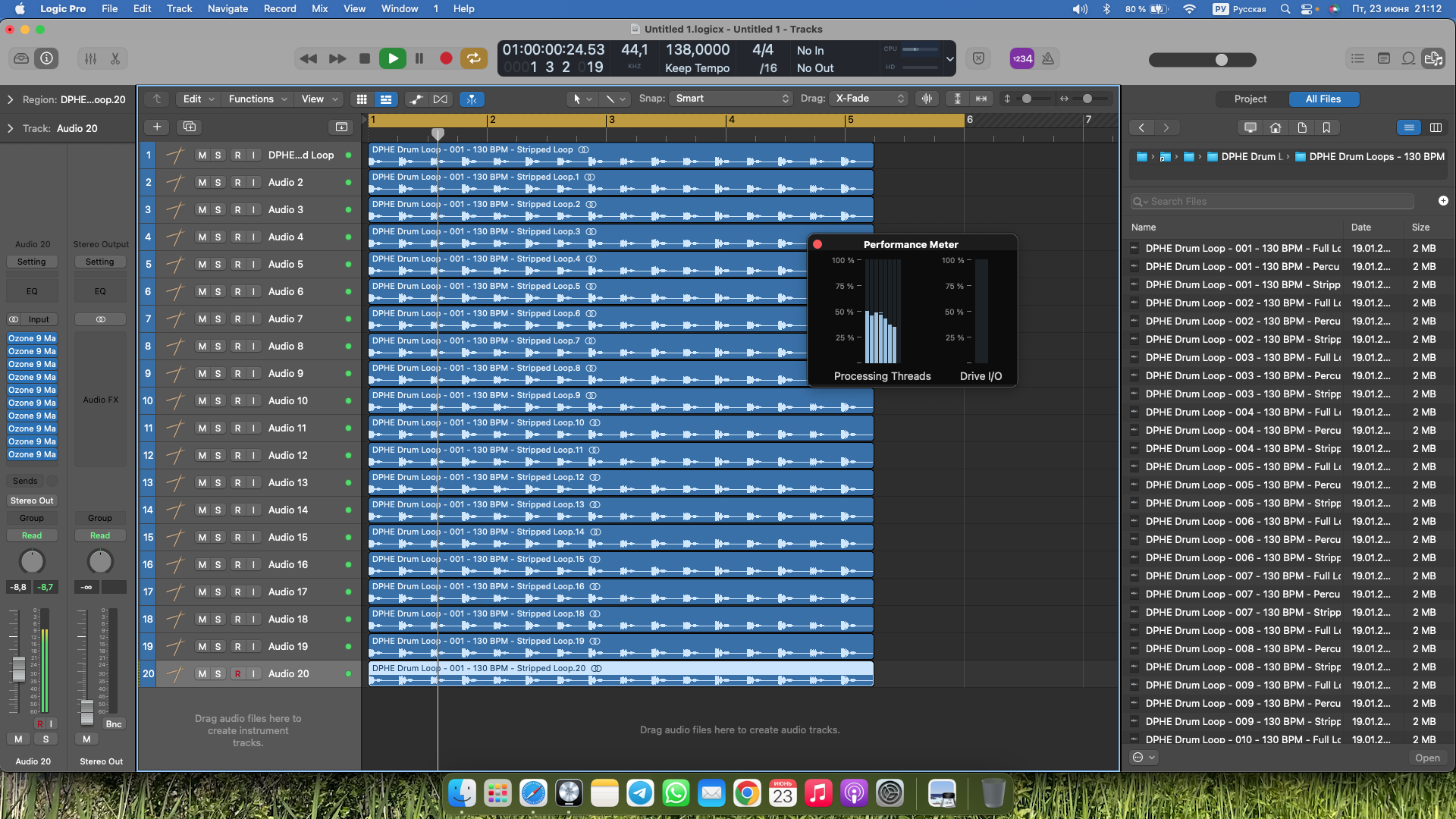This screenshot has width=1456, height=819.
Task: Click the green Play button
Action: (392, 58)
